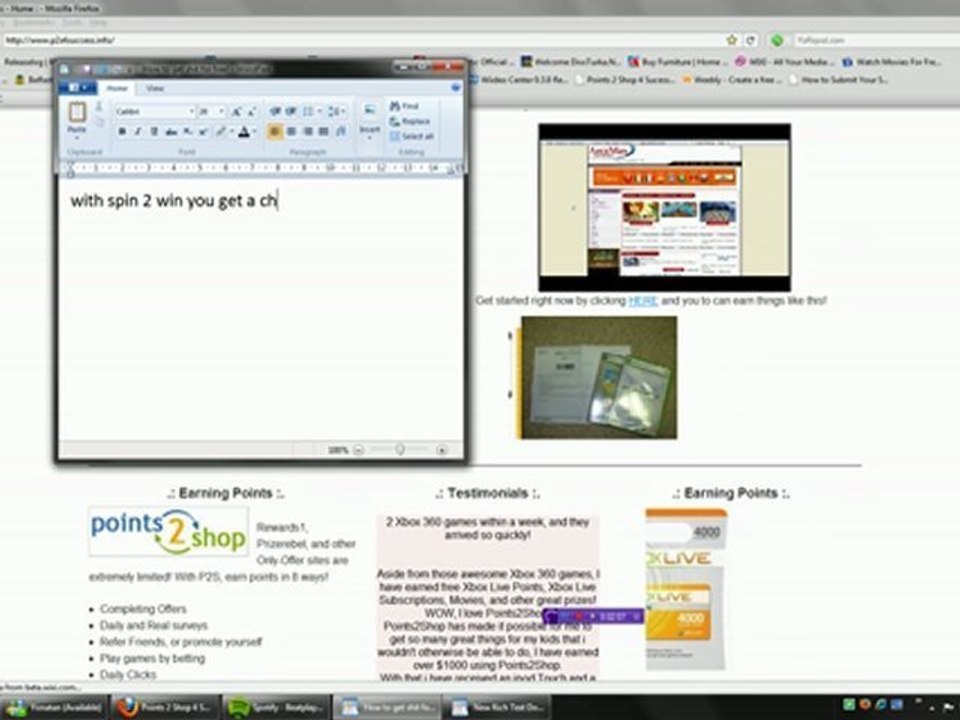Decrease paragraph indent in WordPad
Image resolution: width=960 pixels, height=720 pixels.
click(x=275, y=111)
